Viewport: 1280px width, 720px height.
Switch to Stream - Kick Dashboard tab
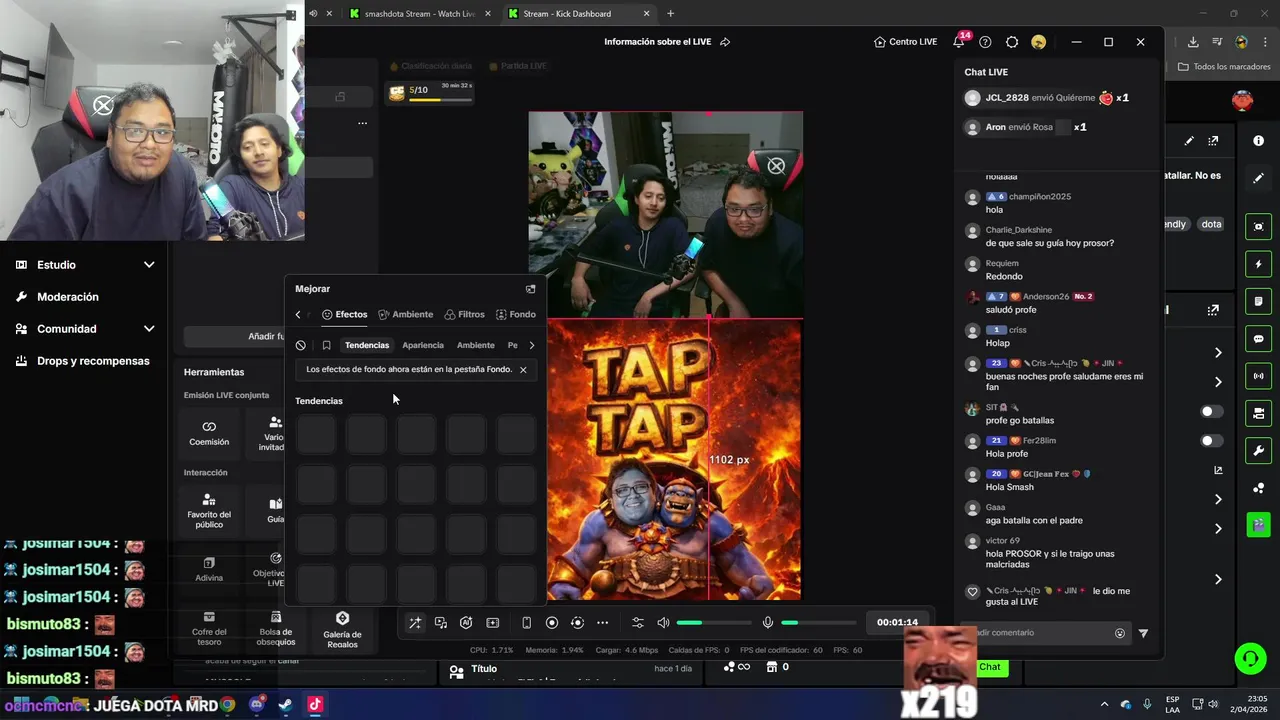click(578, 14)
